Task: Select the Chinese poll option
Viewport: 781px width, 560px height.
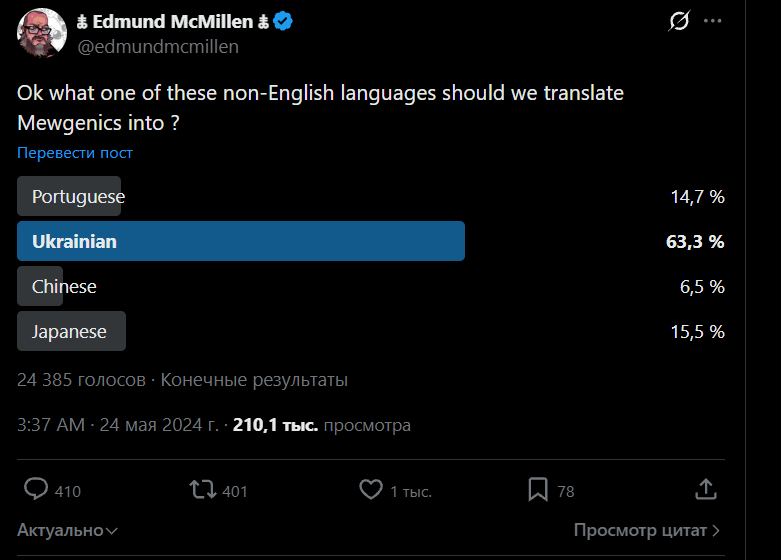Action: click(64, 286)
